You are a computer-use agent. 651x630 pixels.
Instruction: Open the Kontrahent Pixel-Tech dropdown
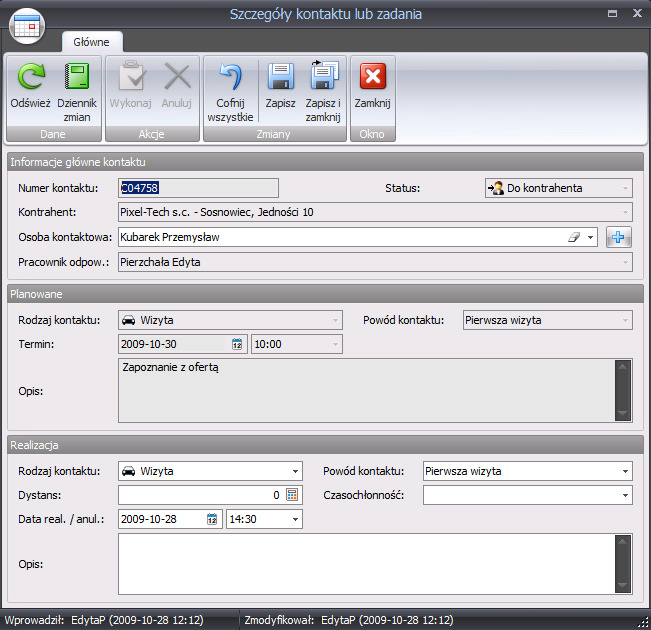625,212
